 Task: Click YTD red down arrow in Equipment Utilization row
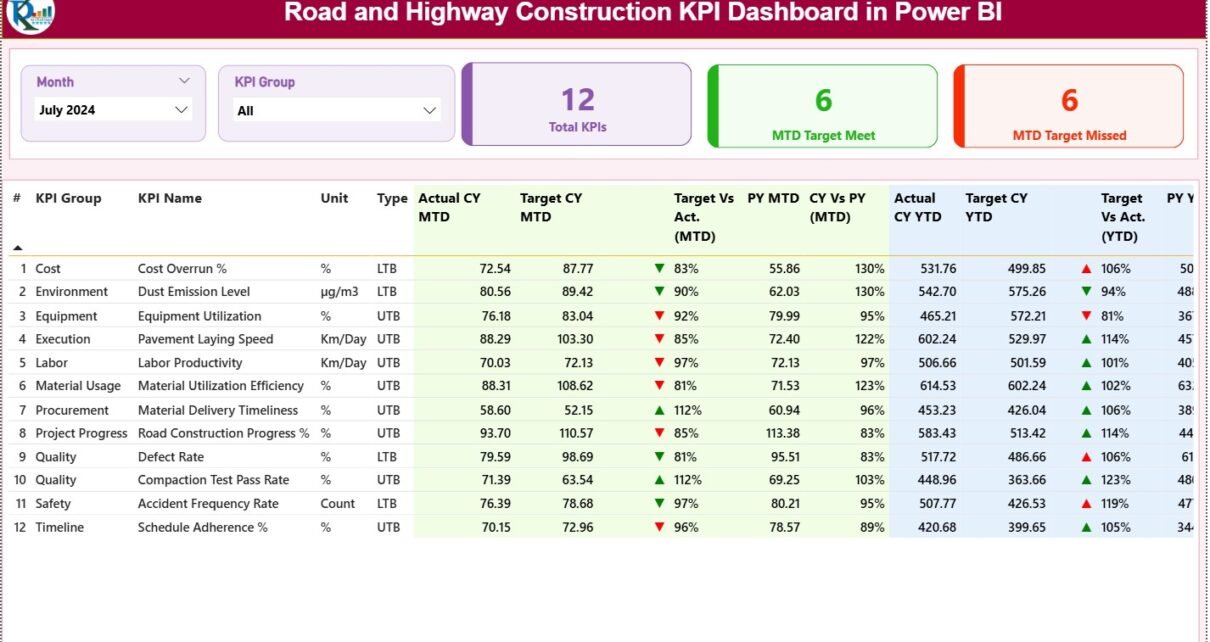click(x=1086, y=316)
